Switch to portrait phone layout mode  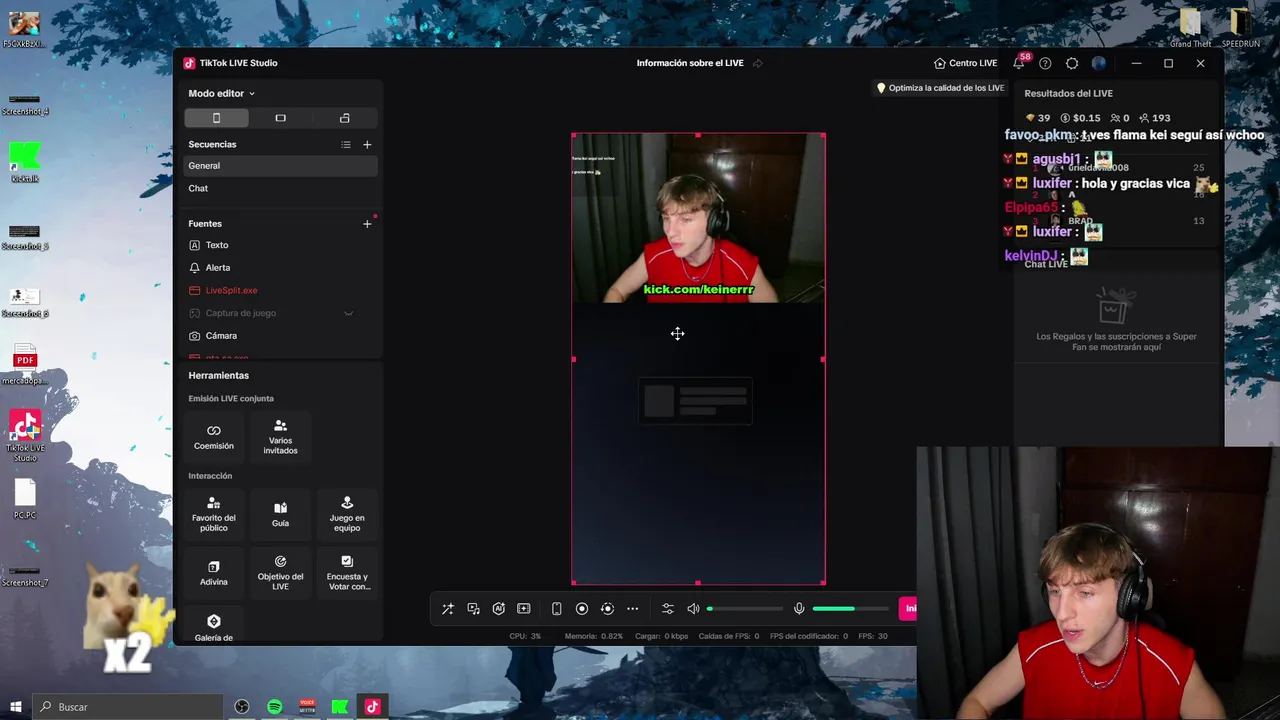click(216, 118)
